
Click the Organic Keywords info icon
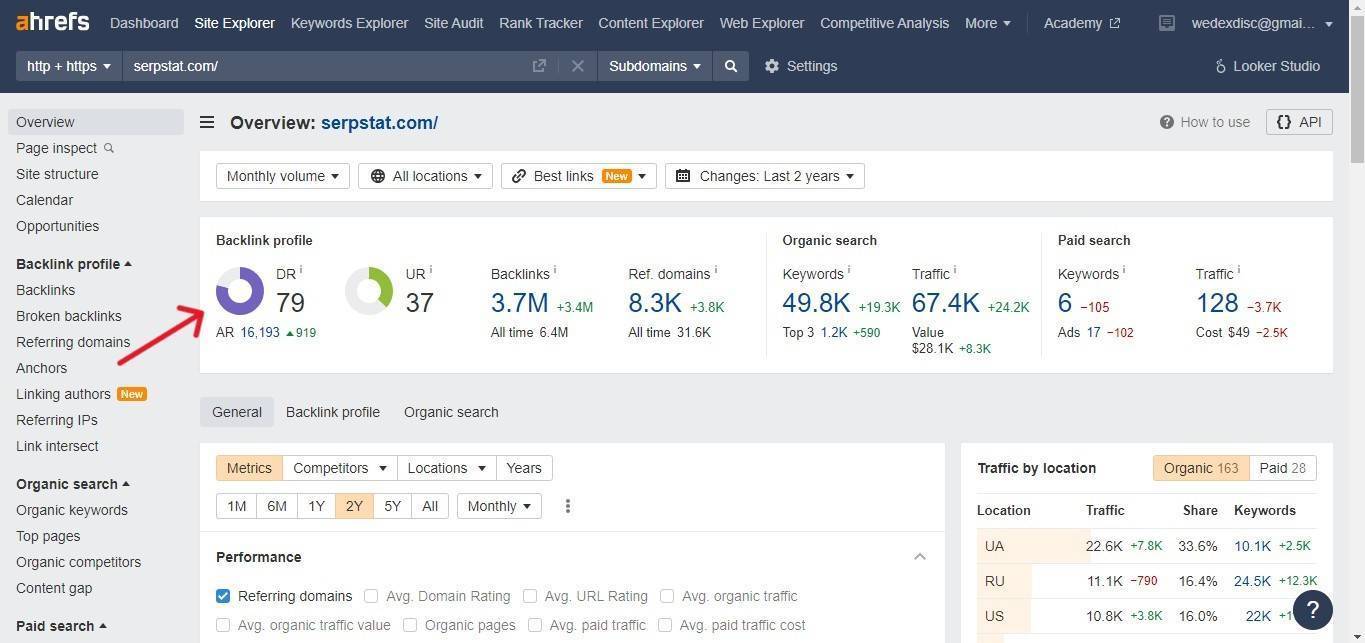(x=849, y=270)
